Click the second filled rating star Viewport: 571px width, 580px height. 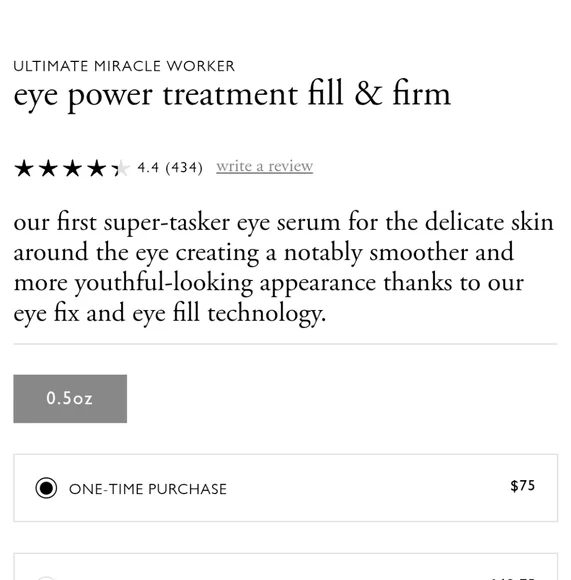coord(48,168)
